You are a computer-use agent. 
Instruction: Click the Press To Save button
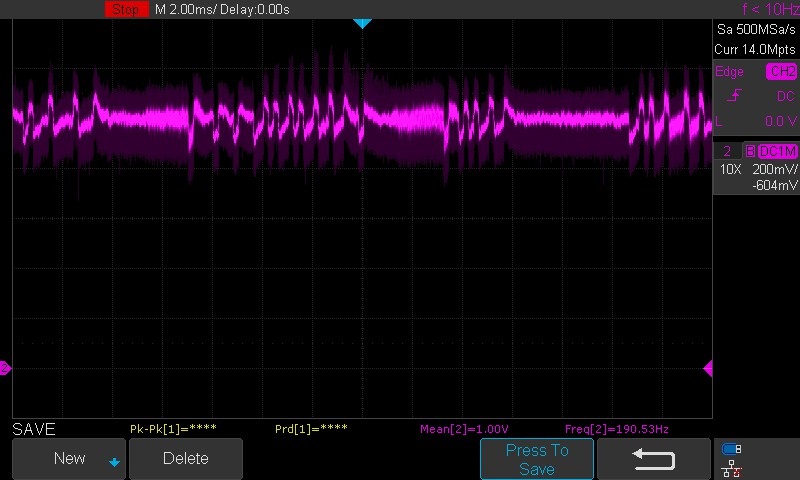click(x=537, y=459)
